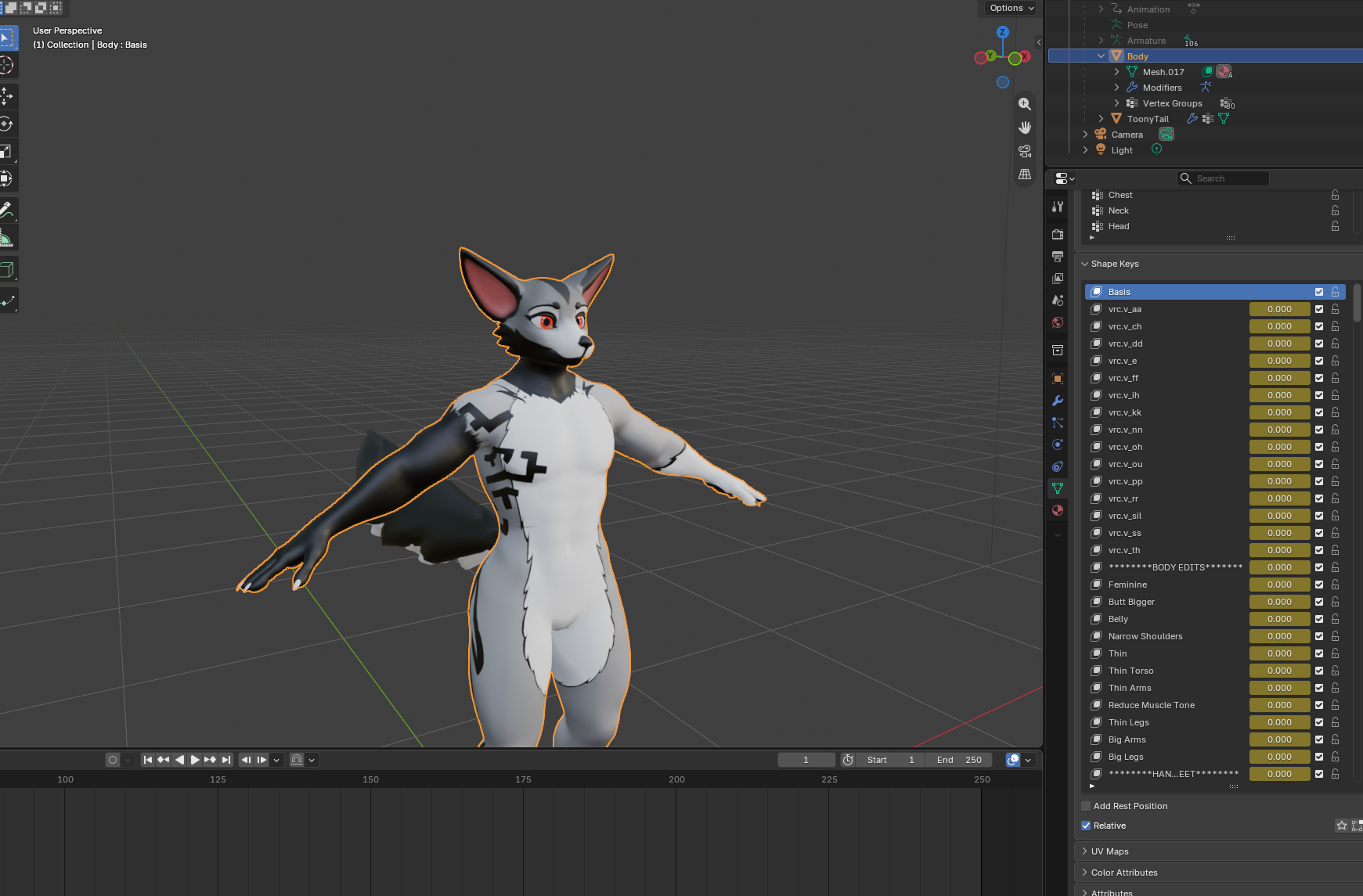The height and width of the screenshot is (896, 1363).
Task: Collapse the Body object in outliner
Action: [x=1101, y=56]
